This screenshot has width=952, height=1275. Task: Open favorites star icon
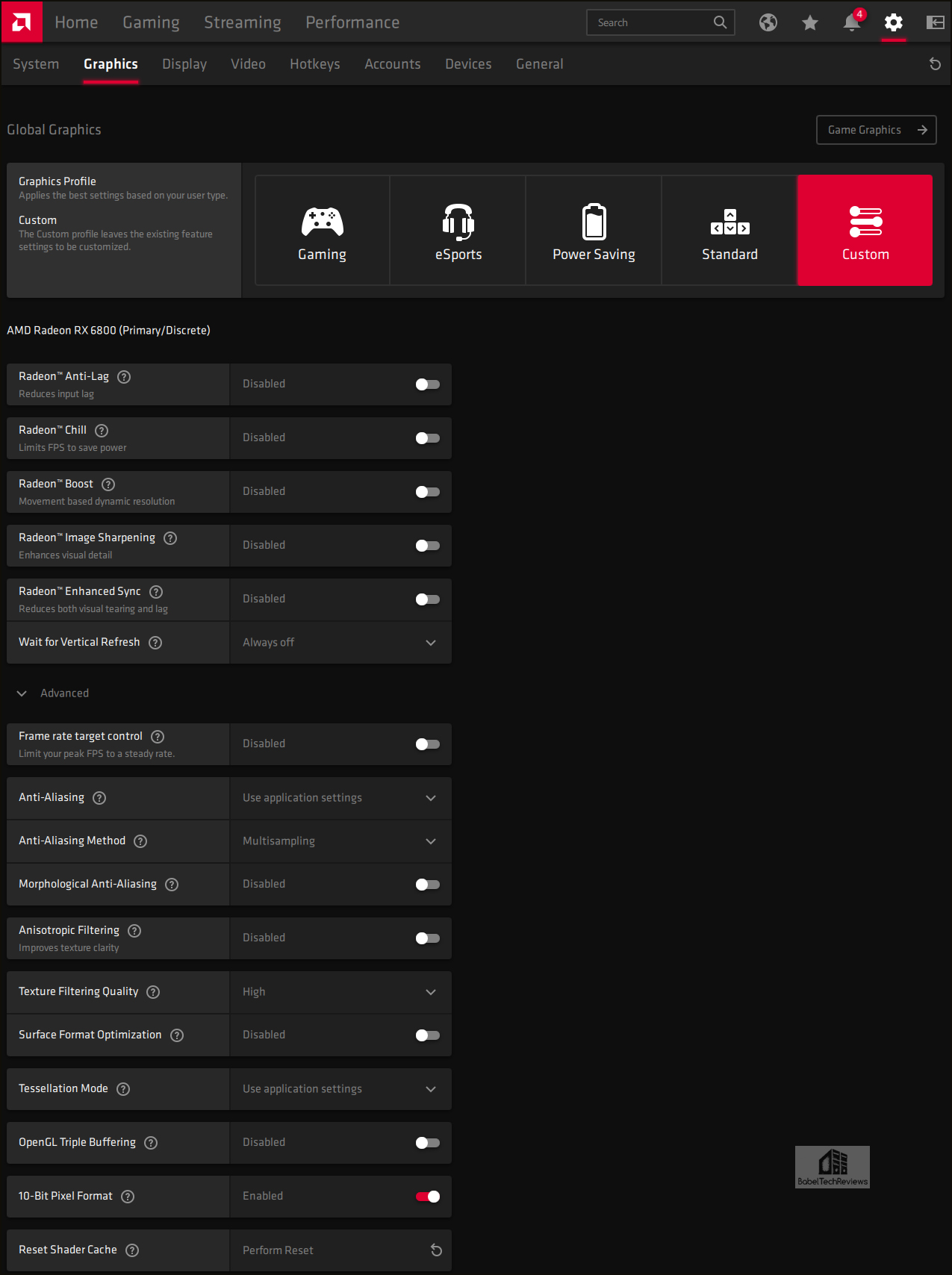[810, 22]
